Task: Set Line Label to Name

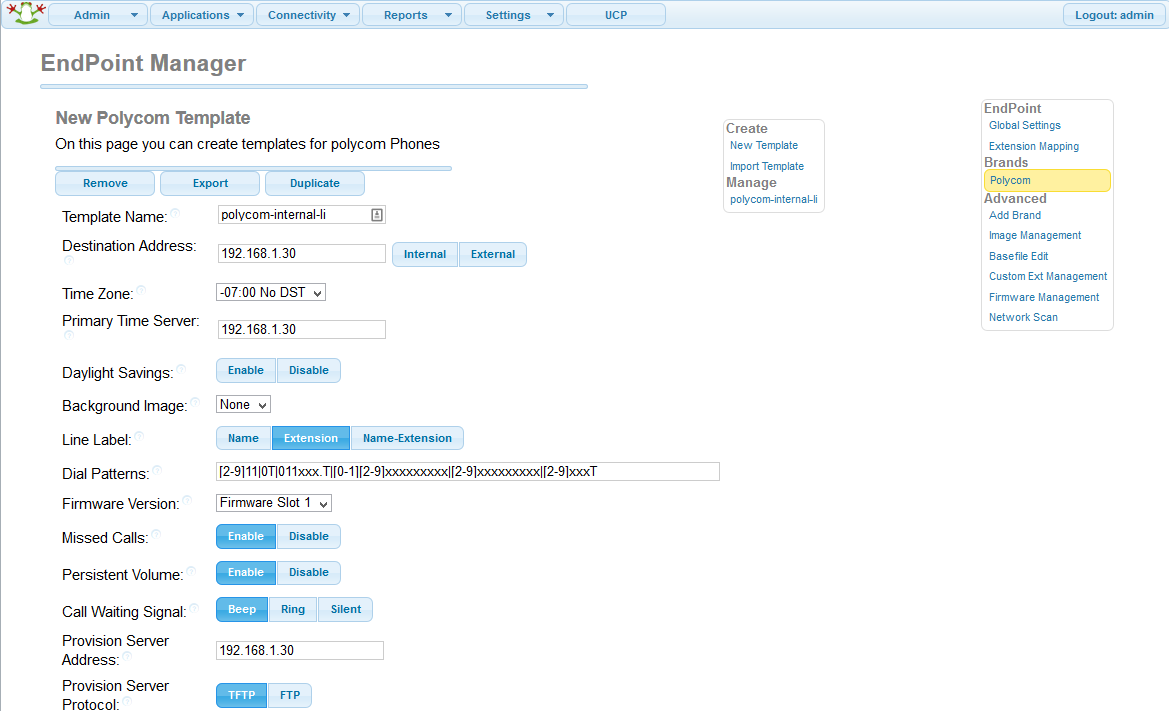Action: click(243, 438)
